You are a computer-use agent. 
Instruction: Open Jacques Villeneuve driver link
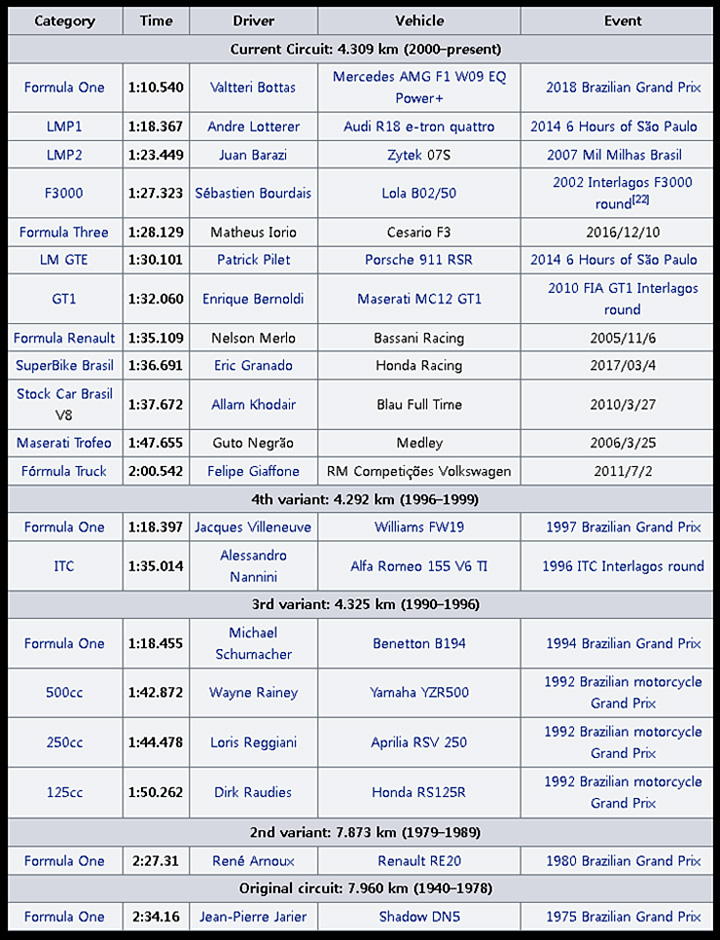coord(253,527)
